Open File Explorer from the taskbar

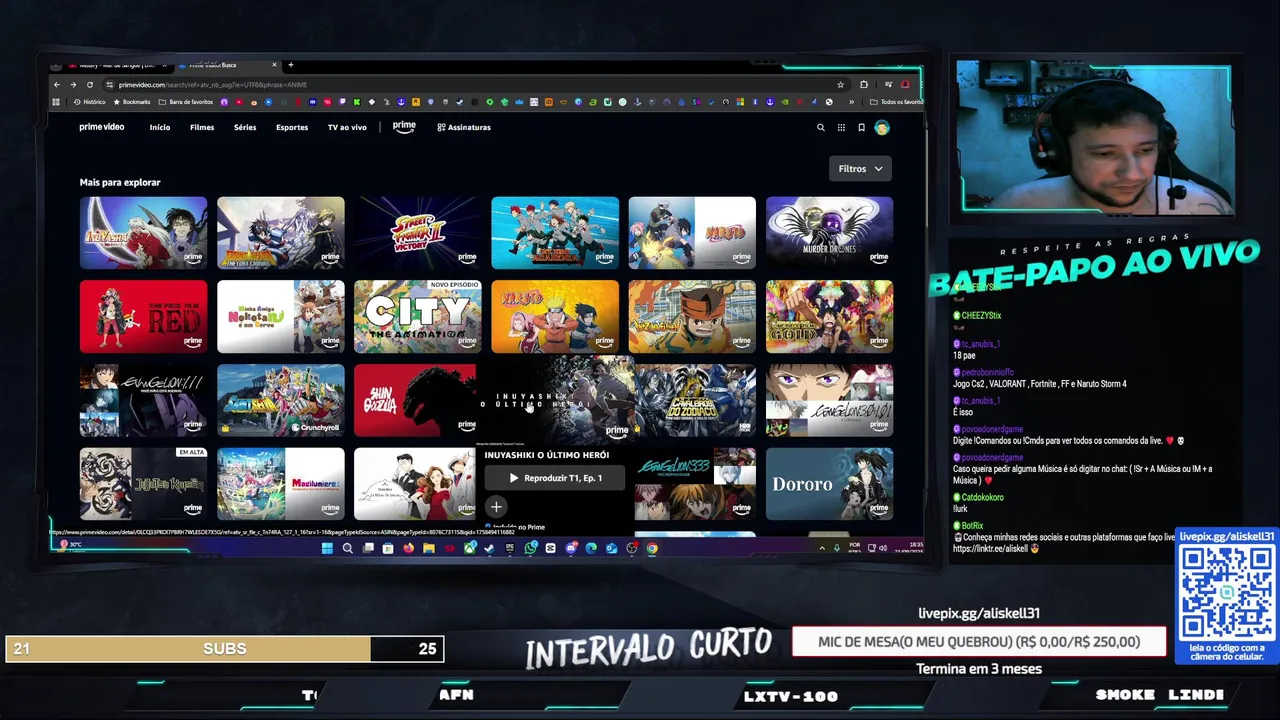(x=428, y=548)
